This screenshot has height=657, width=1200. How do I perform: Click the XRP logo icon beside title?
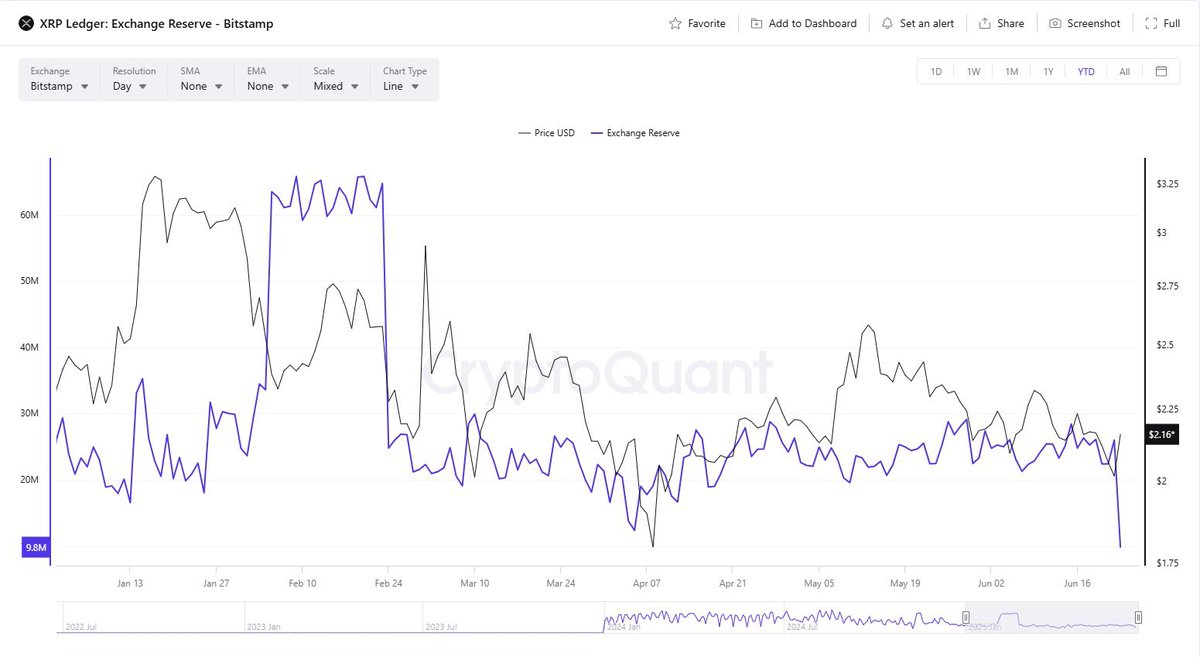(27, 23)
